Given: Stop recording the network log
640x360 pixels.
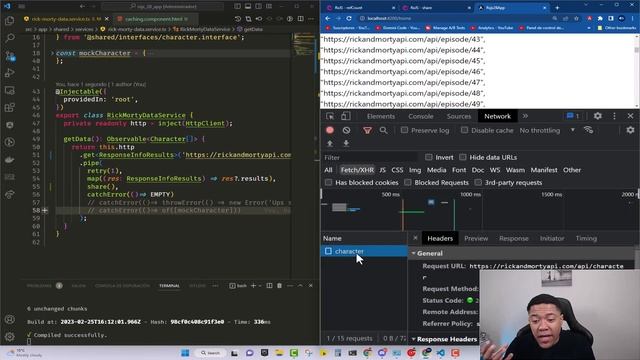Looking at the screenshot, I should coord(330,130).
